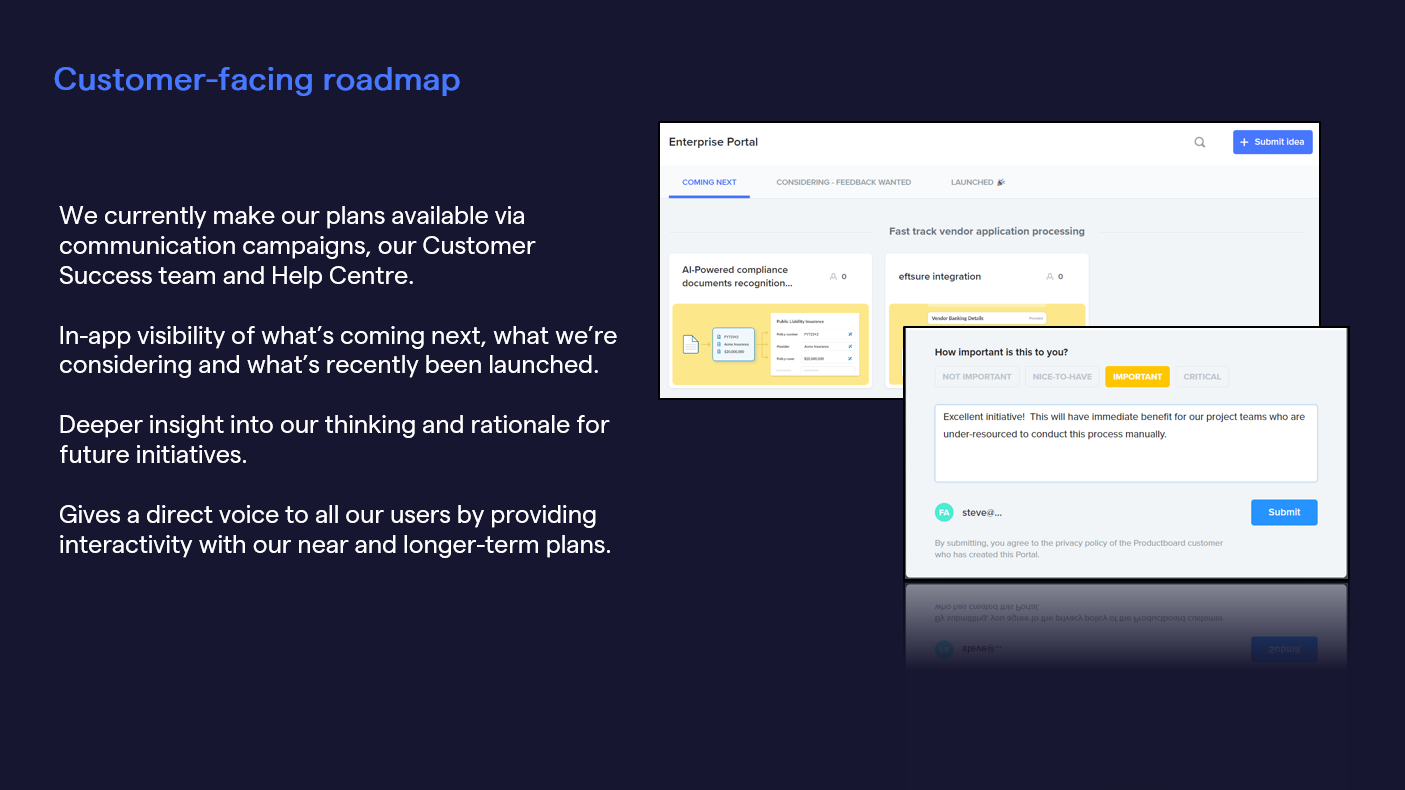Select the IMPORTANT importance level
The image size is (1405, 790).
click(1137, 376)
